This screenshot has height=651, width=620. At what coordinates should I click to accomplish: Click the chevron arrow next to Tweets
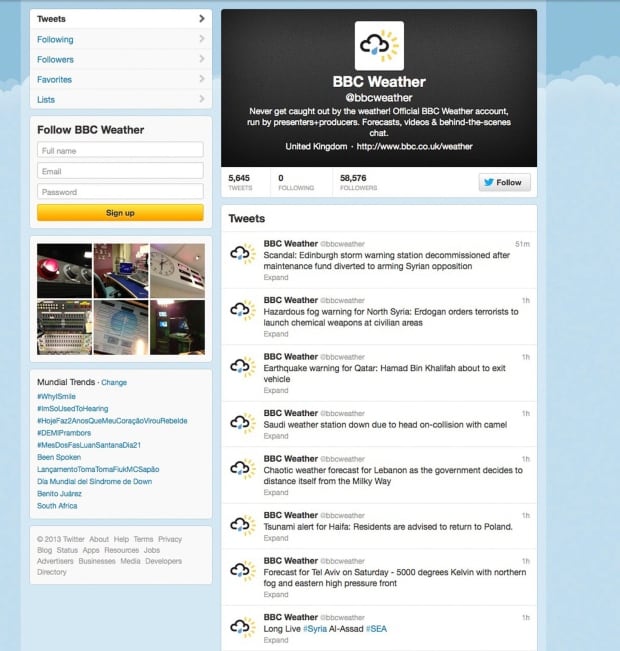[202, 19]
